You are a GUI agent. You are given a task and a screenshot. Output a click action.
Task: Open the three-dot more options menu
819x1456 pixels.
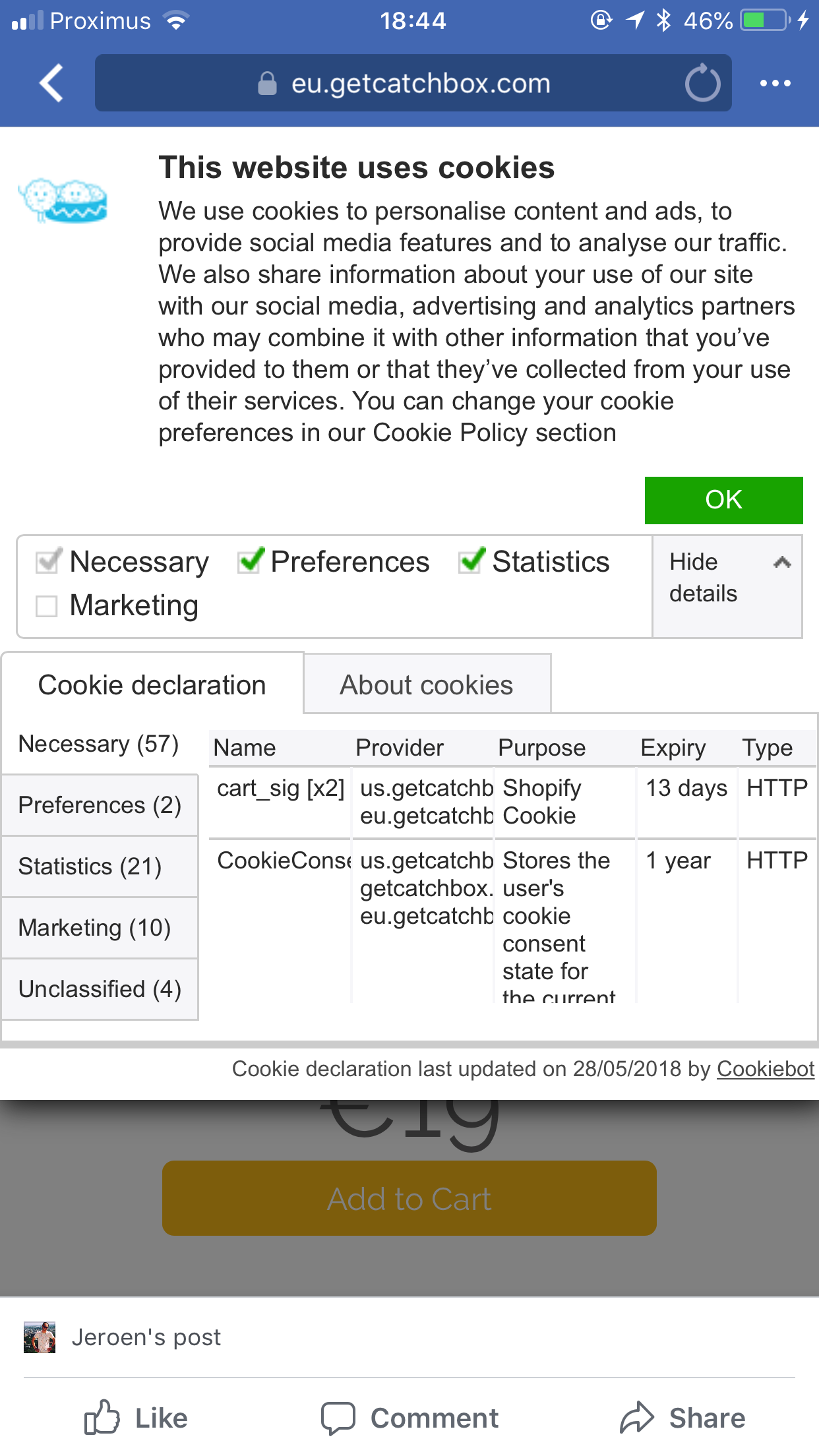pos(775,83)
